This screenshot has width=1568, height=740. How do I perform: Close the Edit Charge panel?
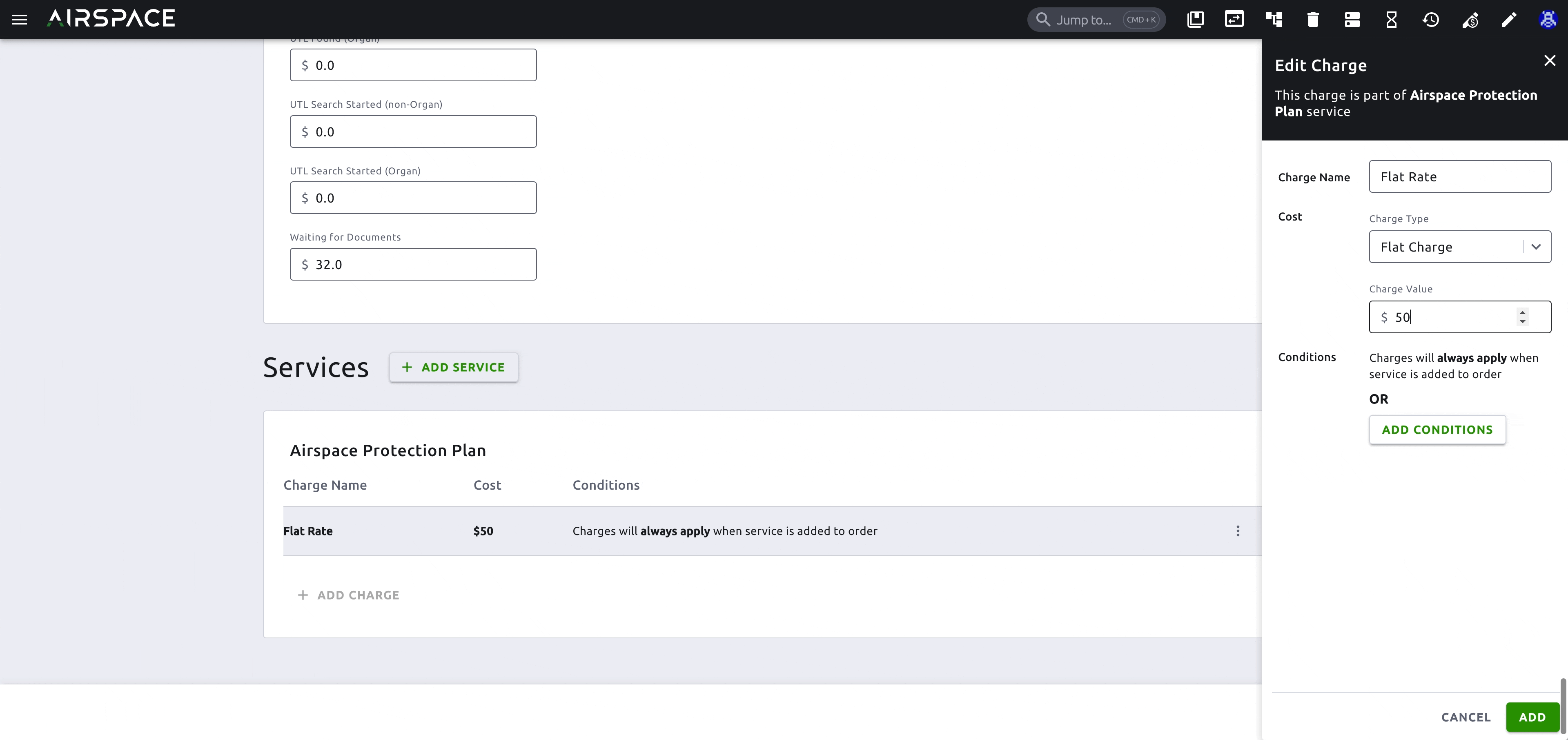(1550, 60)
